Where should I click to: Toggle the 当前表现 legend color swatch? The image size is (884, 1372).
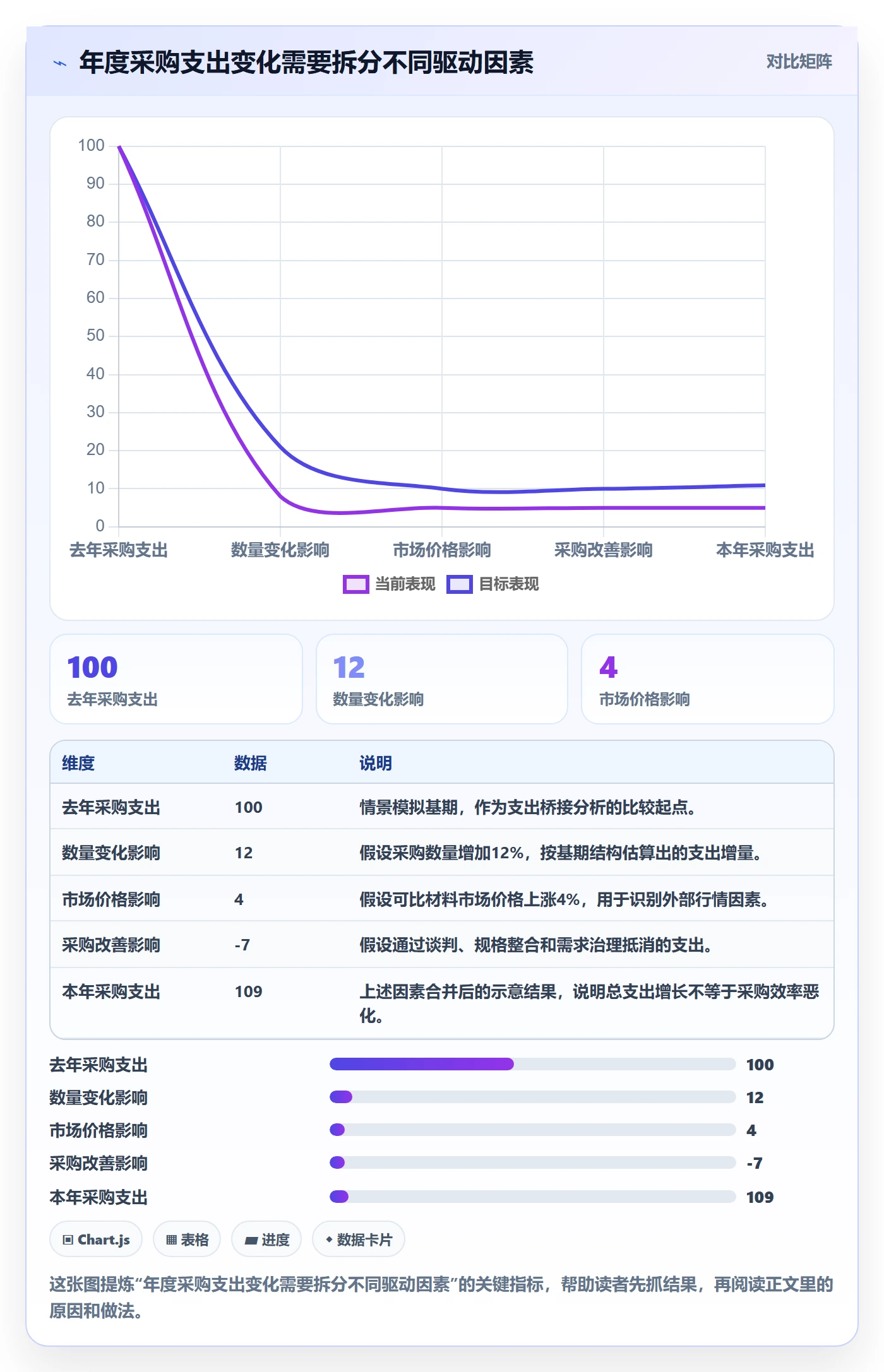(x=355, y=584)
